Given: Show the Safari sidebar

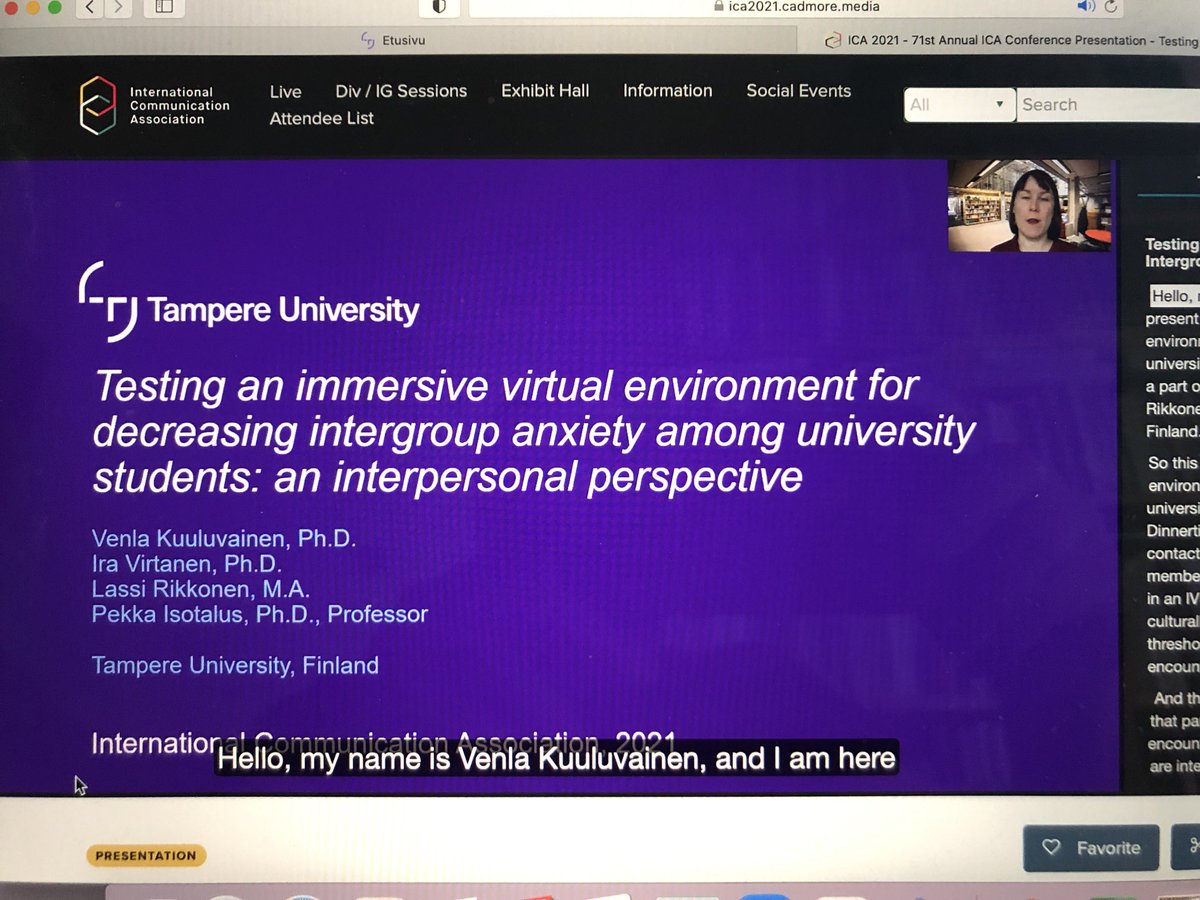Looking at the screenshot, I should [164, 6].
